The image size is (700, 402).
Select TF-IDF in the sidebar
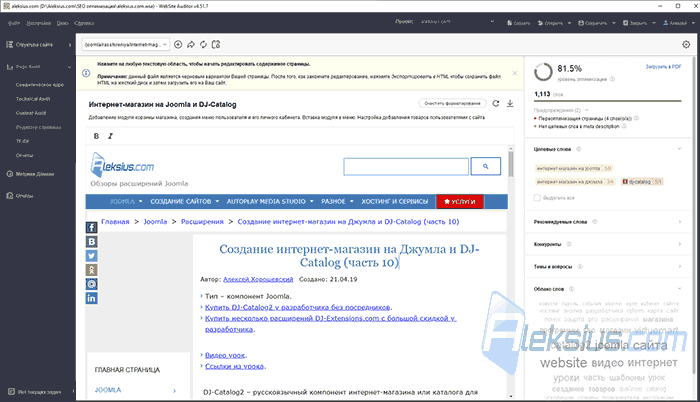pos(22,141)
